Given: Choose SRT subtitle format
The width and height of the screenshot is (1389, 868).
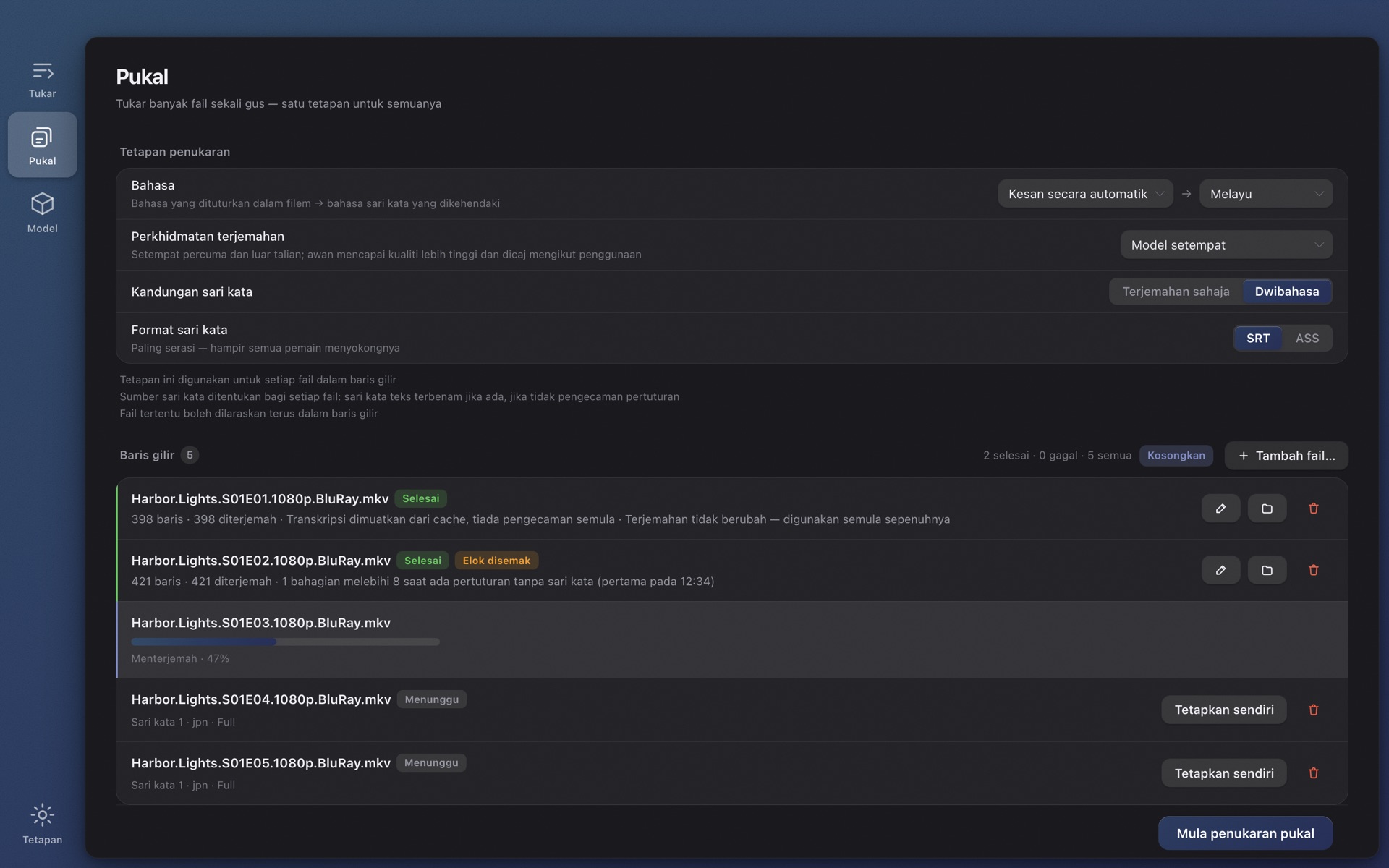Looking at the screenshot, I should click(x=1257, y=338).
